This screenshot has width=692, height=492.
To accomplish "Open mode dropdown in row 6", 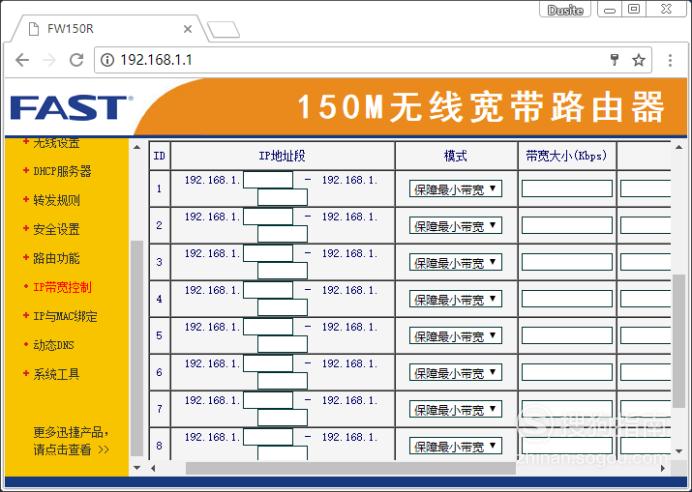I will tap(455, 372).
